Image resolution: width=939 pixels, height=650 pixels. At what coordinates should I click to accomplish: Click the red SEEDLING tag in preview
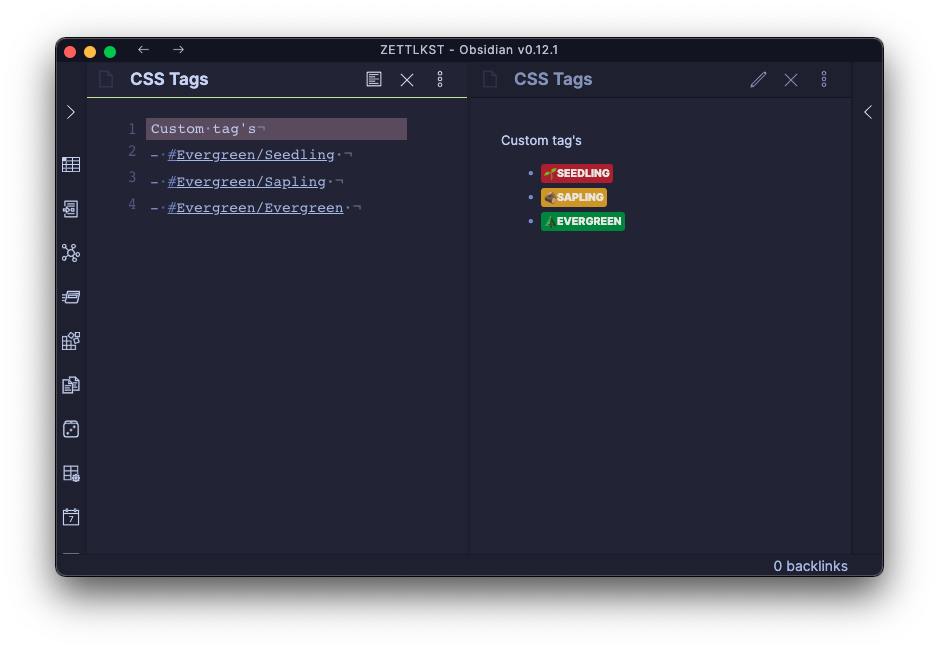point(577,173)
